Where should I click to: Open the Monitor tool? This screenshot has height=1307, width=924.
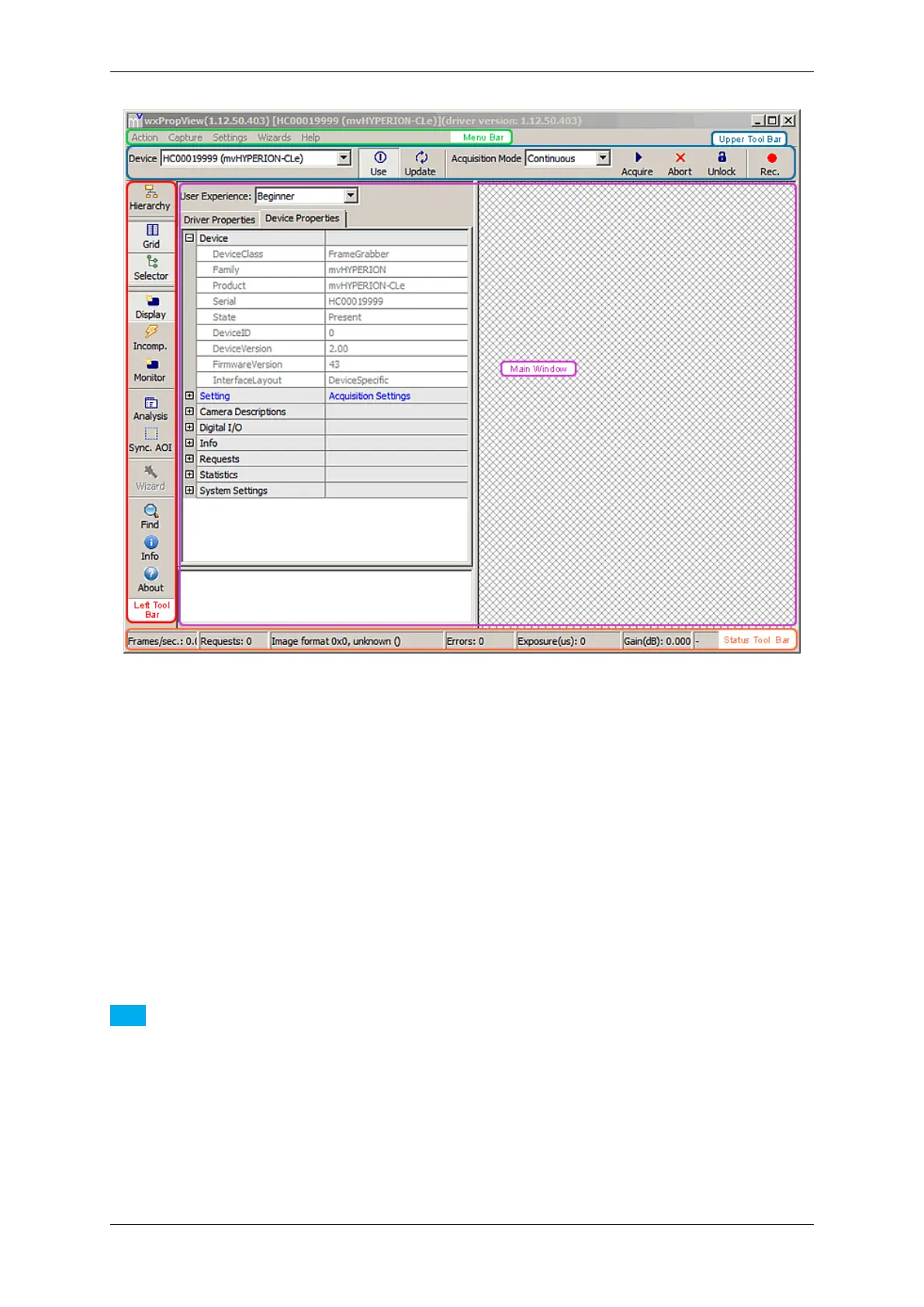[151, 369]
